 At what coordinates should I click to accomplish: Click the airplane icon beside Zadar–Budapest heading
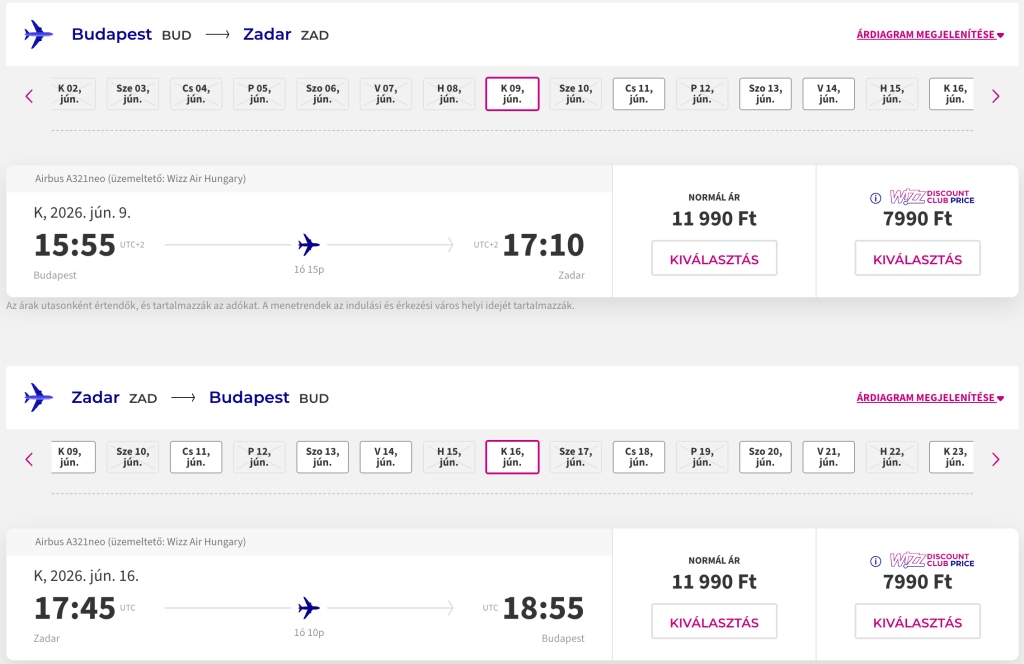pos(38,397)
